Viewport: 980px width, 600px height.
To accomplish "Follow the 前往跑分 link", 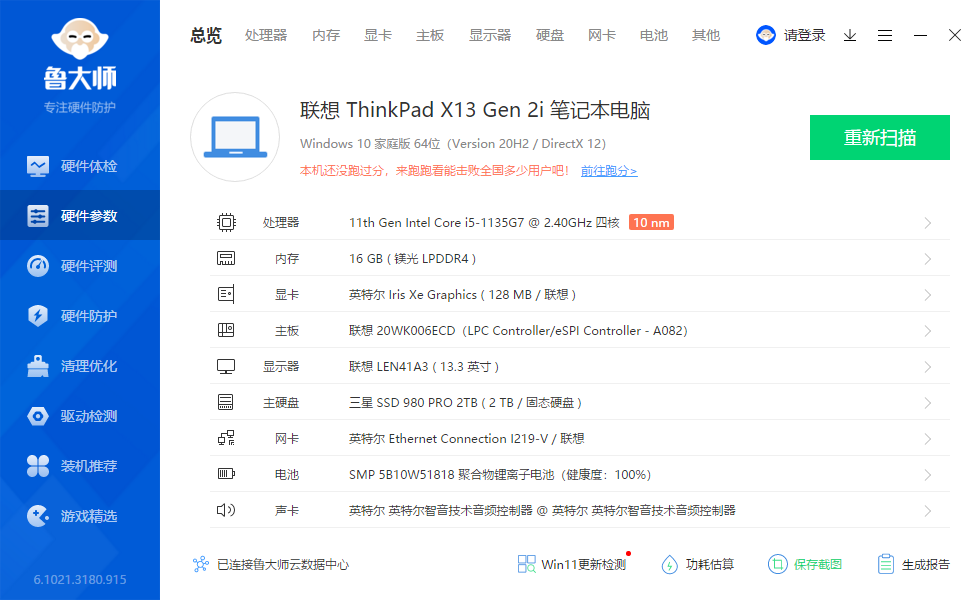I will pos(609,171).
